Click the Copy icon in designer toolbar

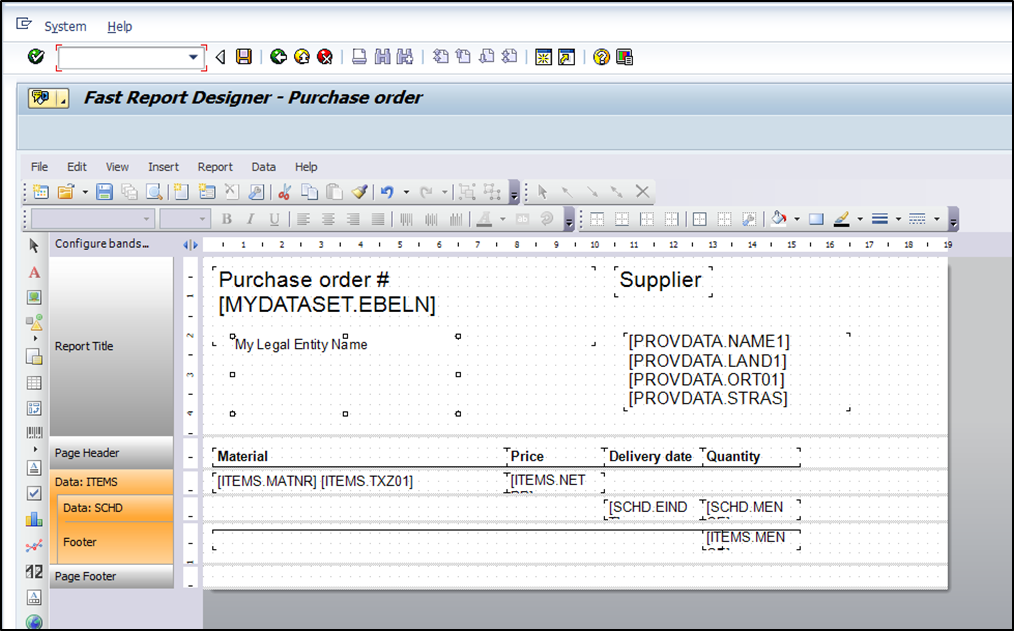click(310, 191)
